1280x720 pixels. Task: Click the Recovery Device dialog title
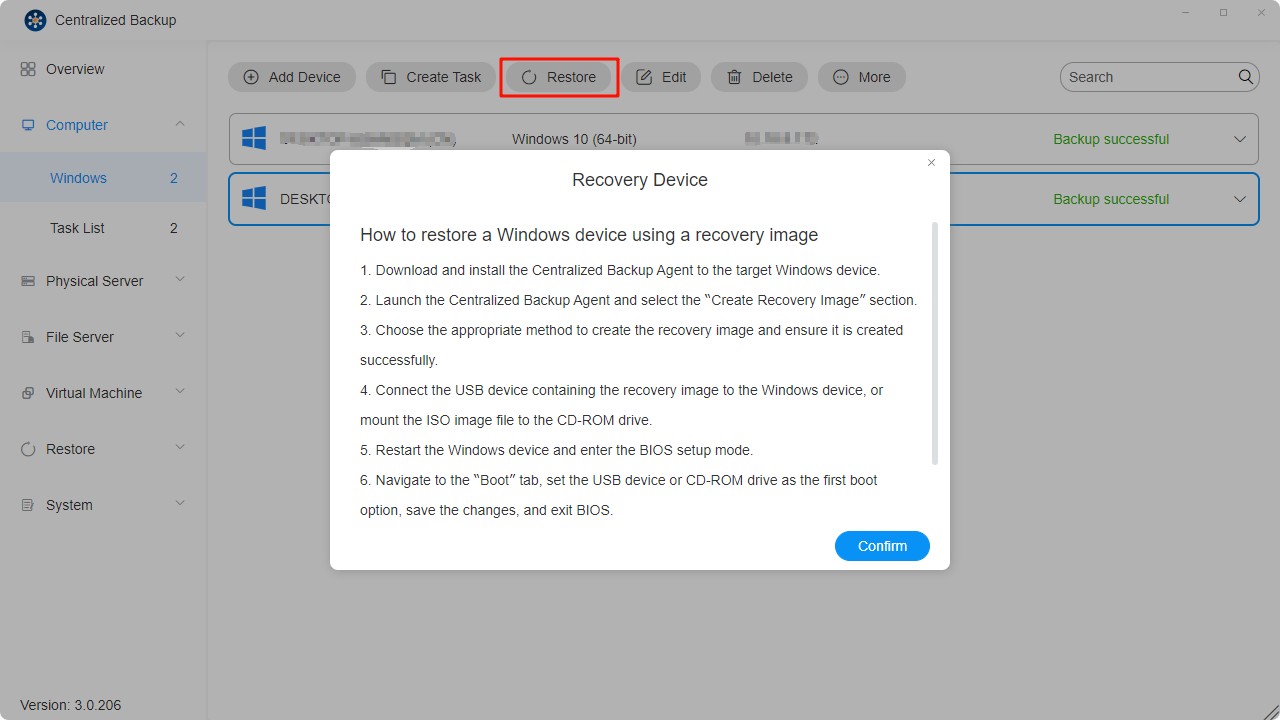pyautogui.click(x=640, y=180)
